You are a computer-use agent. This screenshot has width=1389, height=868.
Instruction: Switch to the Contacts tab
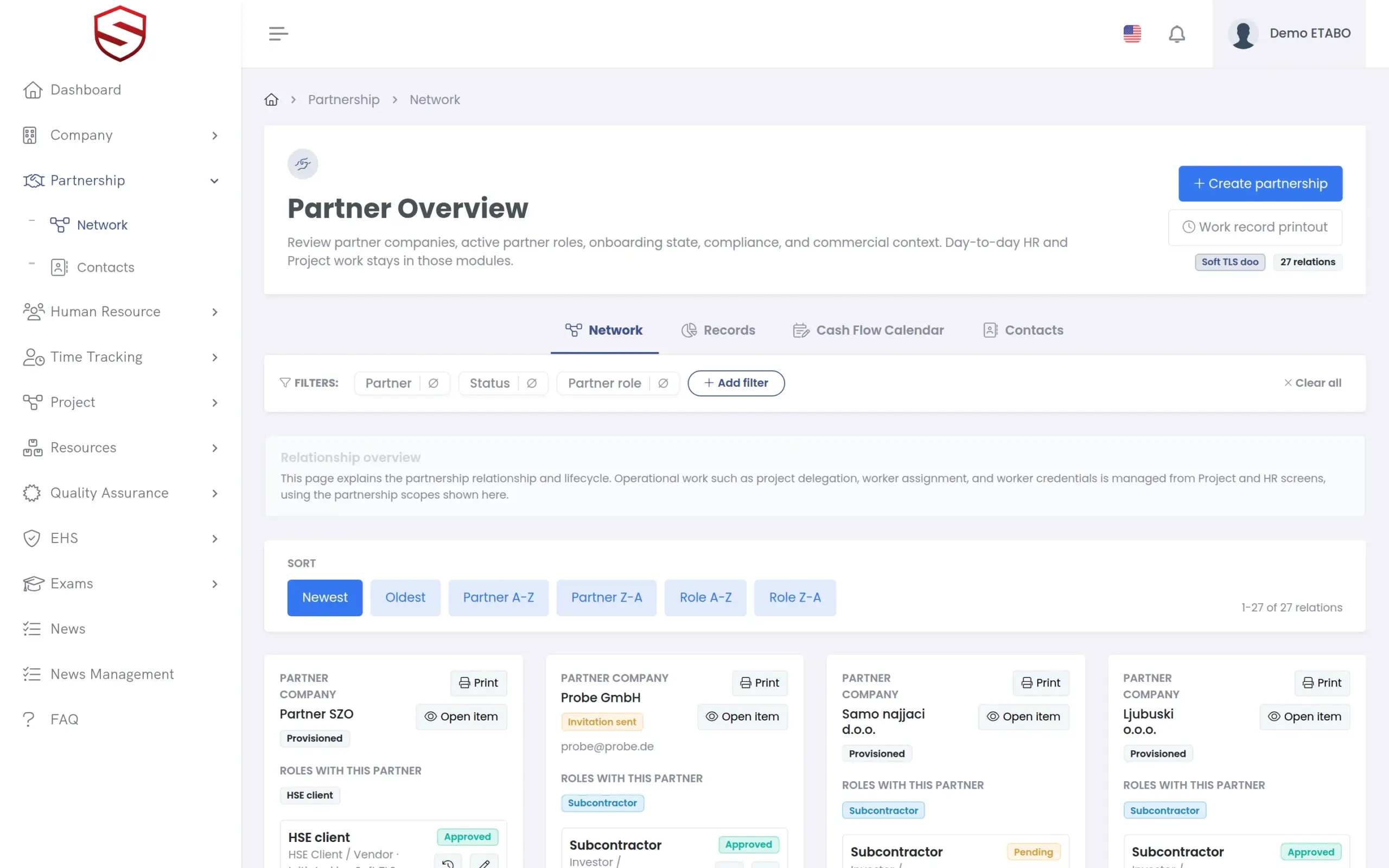click(x=1023, y=330)
